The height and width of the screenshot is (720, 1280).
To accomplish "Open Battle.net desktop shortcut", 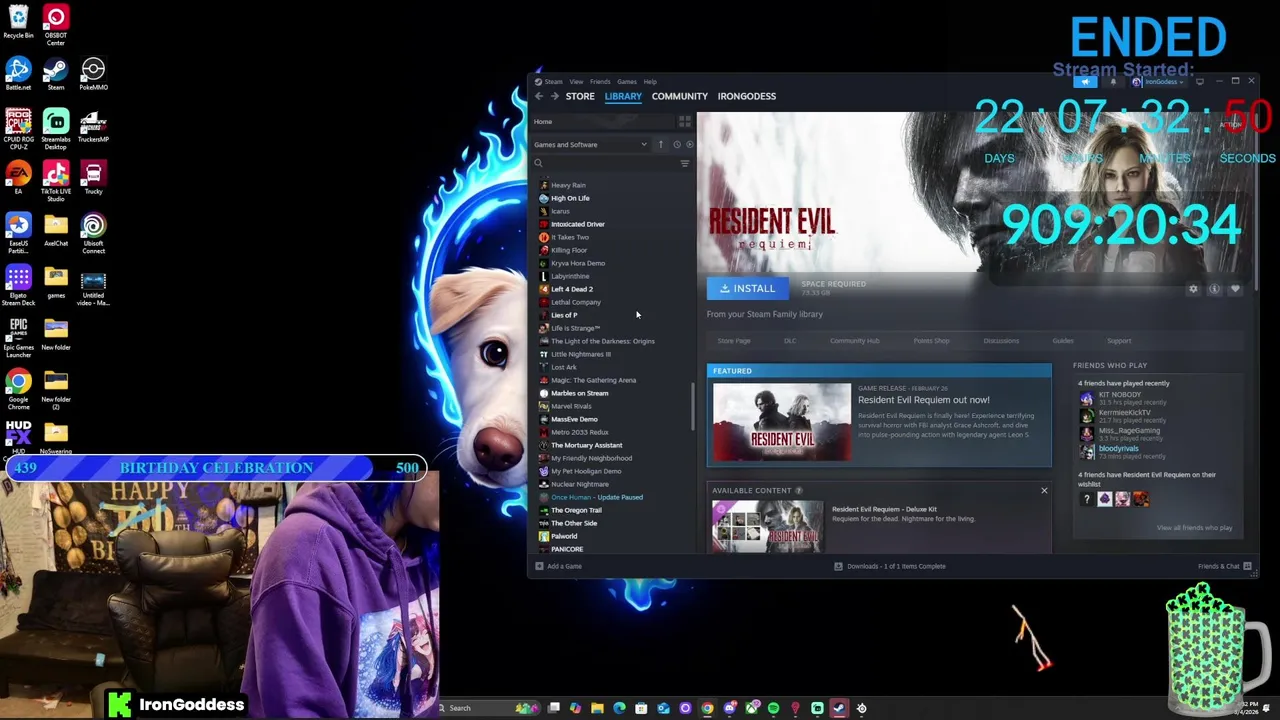I will [x=18, y=73].
